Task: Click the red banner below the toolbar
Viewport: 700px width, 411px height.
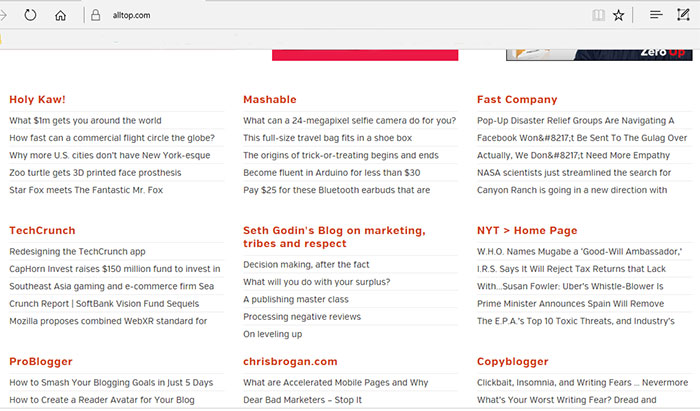Action: [365, 55]
